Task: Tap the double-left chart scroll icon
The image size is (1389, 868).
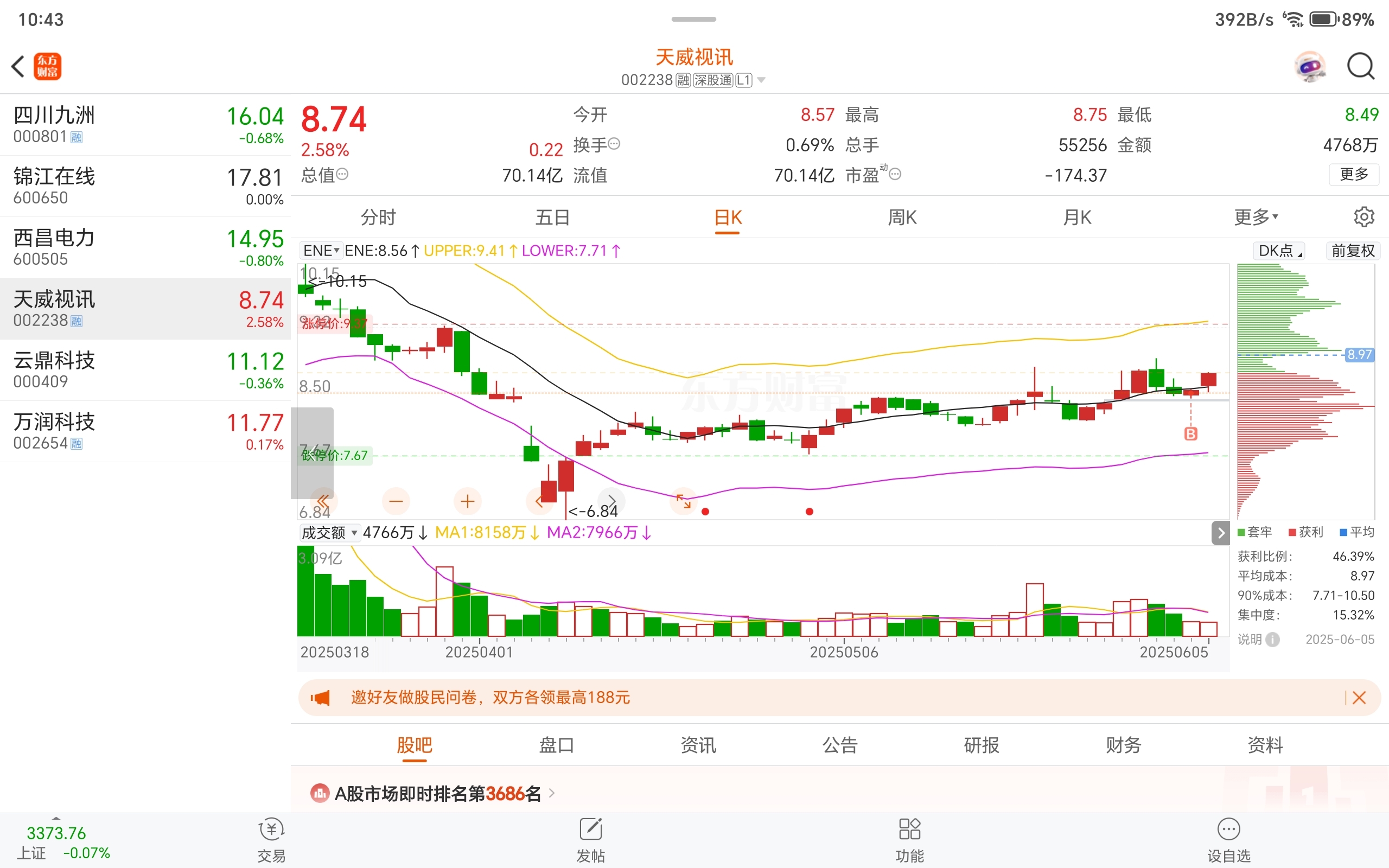Action: tap(323, 501)
